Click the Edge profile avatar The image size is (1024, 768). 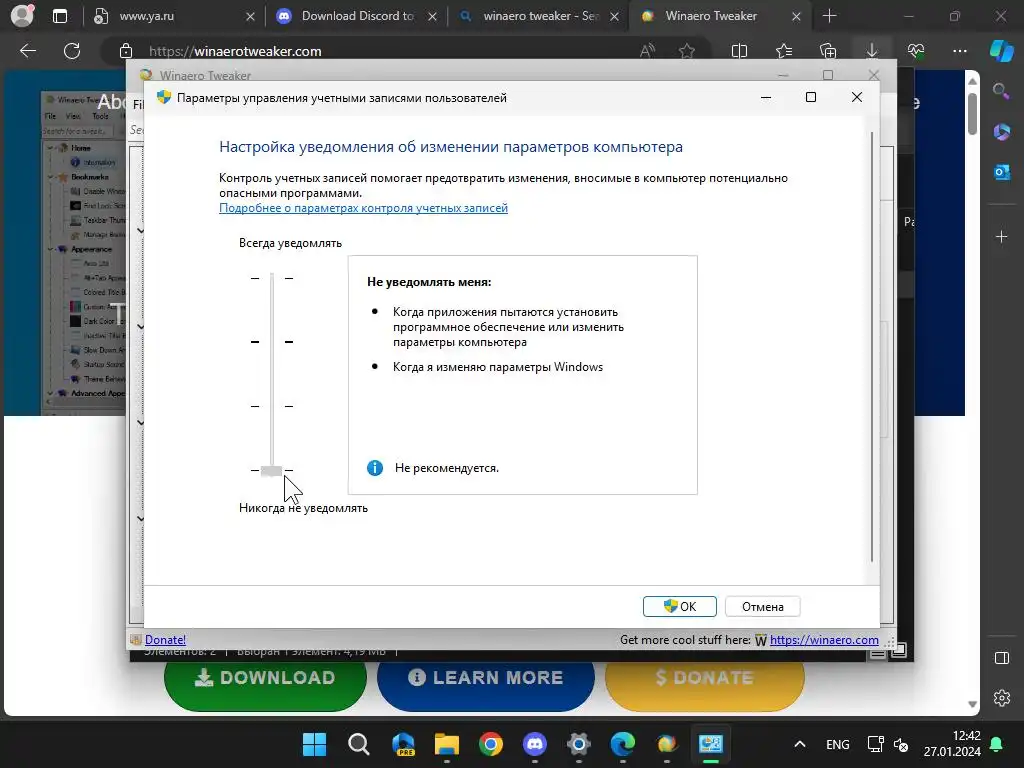[22, 16]
